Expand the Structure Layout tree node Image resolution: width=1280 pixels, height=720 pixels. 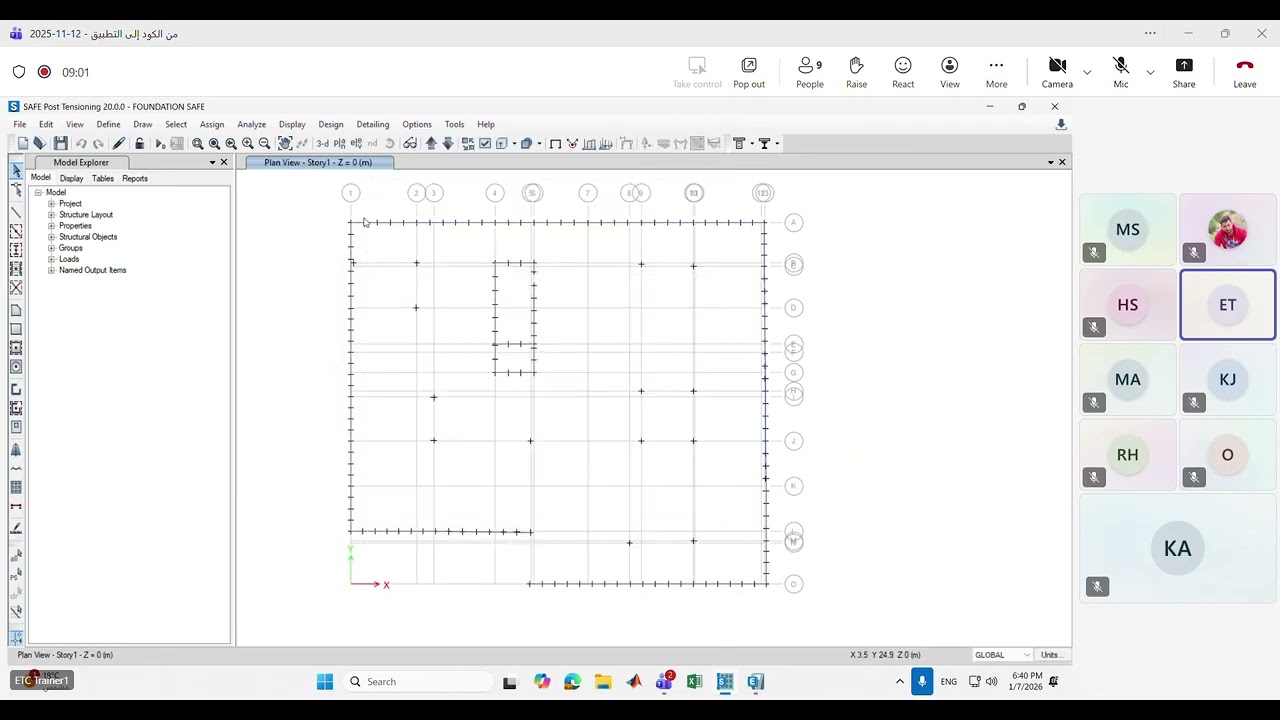pyautogui.click(x=51, y=215)
